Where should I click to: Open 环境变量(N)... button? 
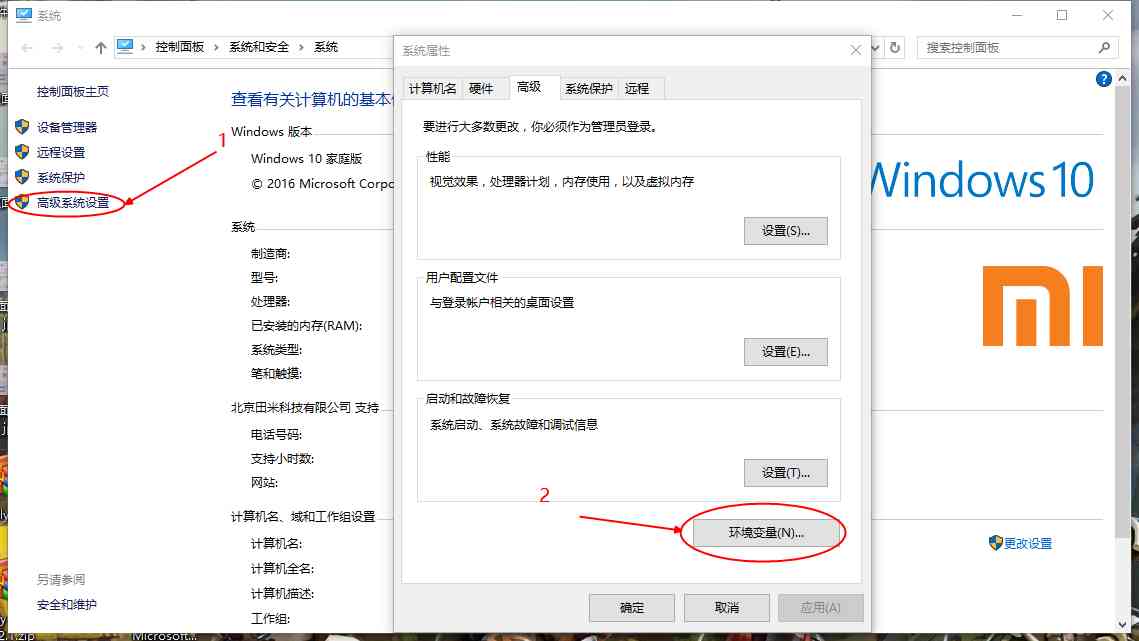tap(766, 533)
